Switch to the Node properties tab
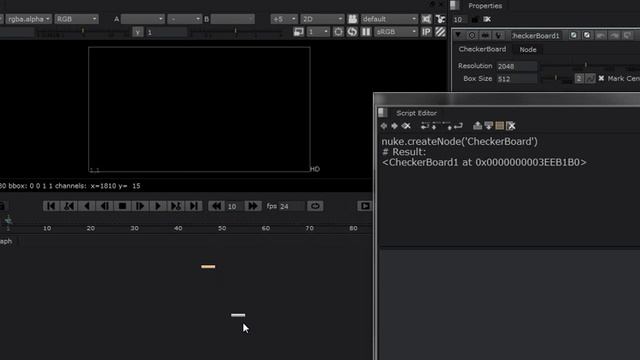The width and height of the screenshot is (640, 360). [x=528, y=49]
